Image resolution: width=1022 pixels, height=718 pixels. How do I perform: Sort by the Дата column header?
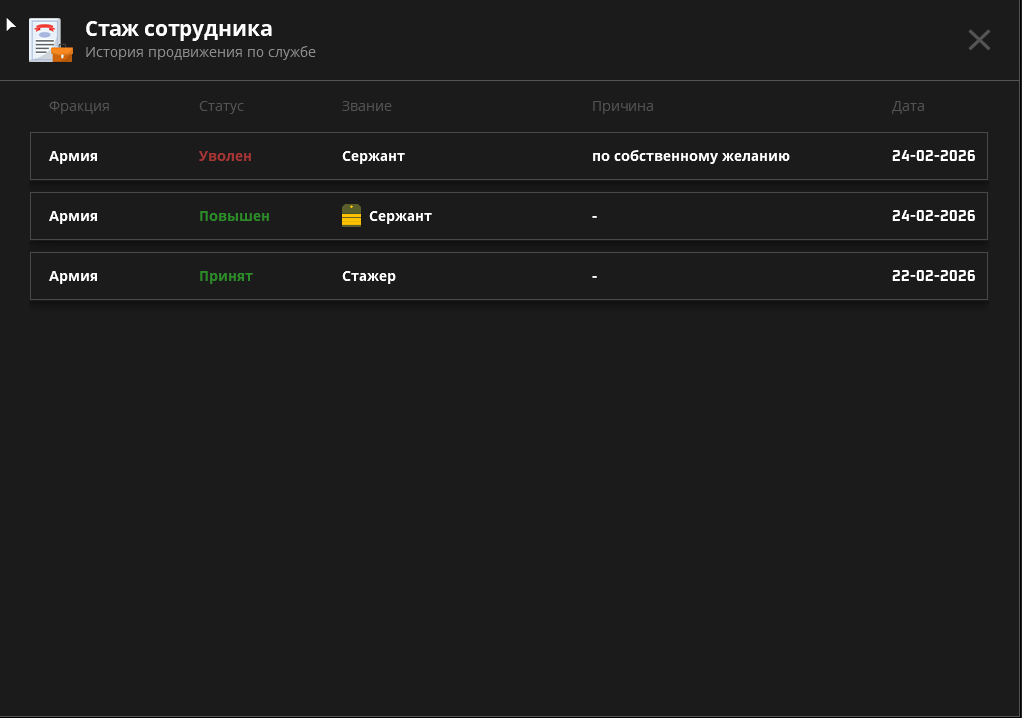coord(908,106)
